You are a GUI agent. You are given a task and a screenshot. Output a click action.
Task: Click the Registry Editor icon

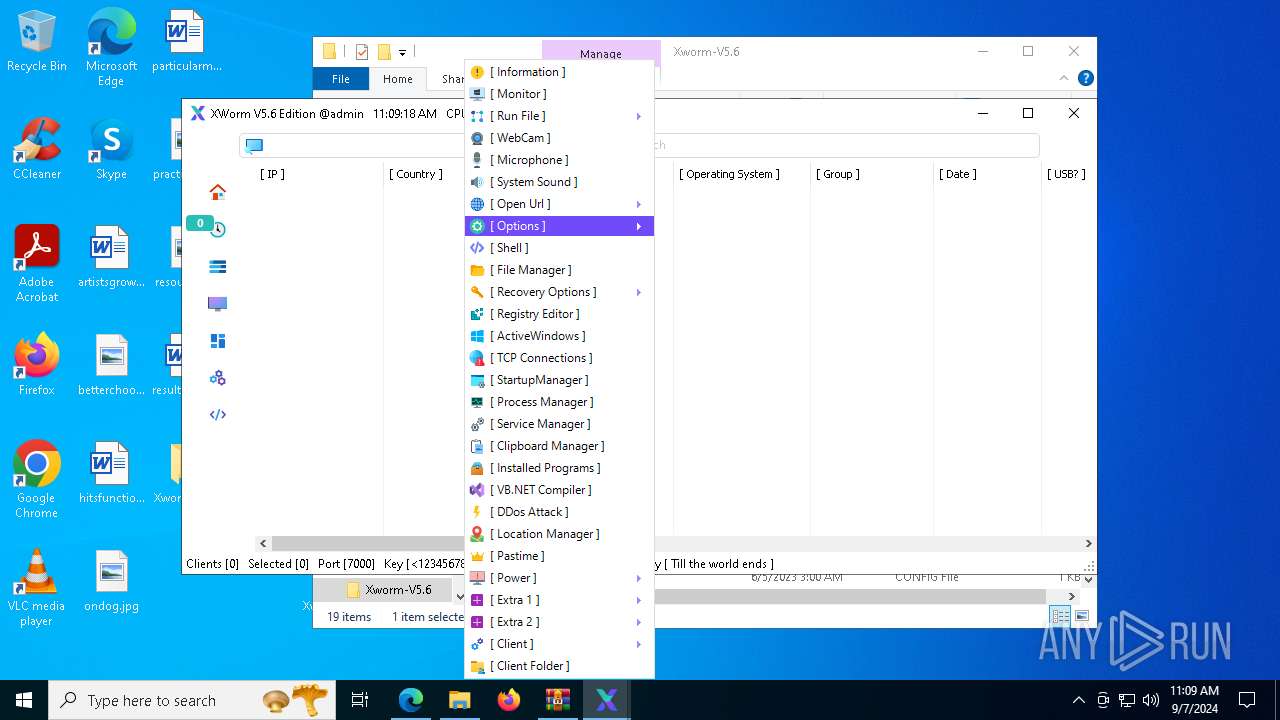click(x=477, y=314)
